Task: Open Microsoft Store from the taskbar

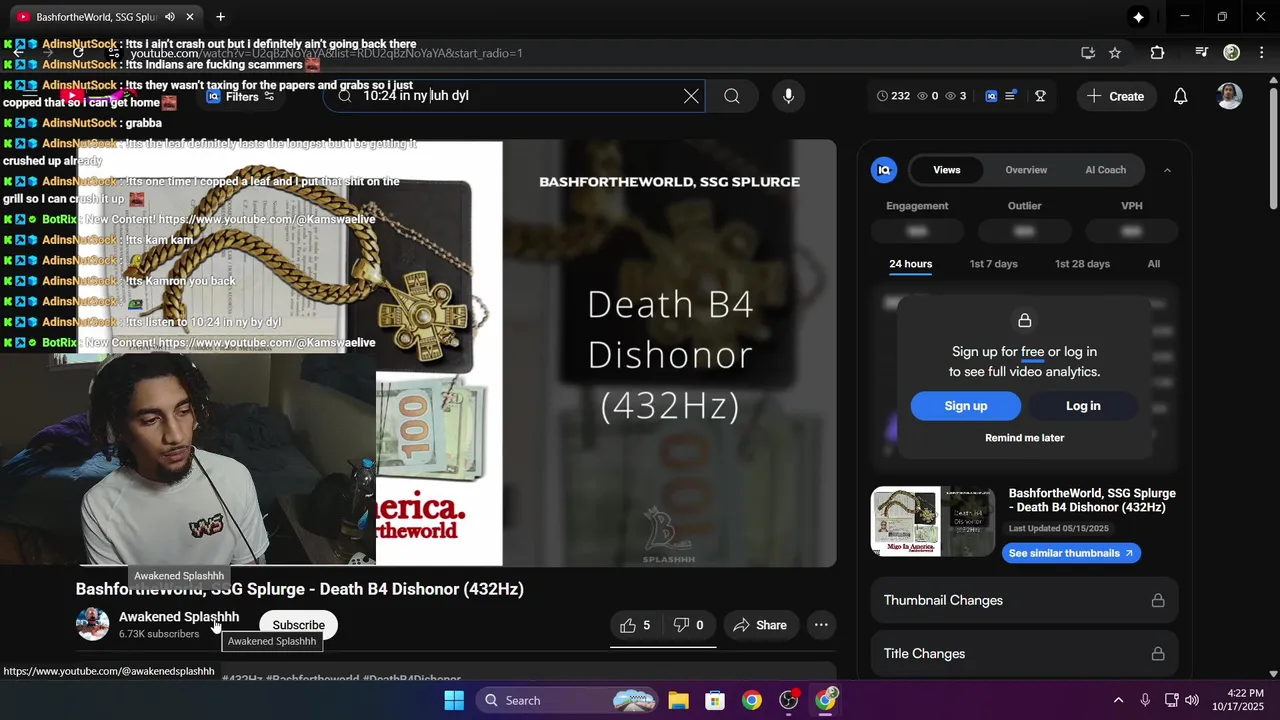Action: coord(714,700)
